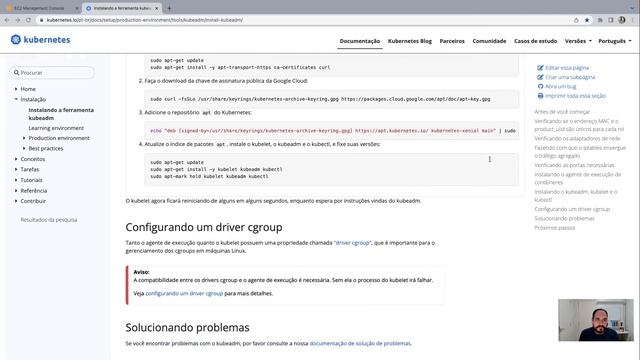Select the Instalando a ferramenta kubeadm browser tab
Image resolution: width=640 pixels, height=360 pixels.
click(122, 8)
